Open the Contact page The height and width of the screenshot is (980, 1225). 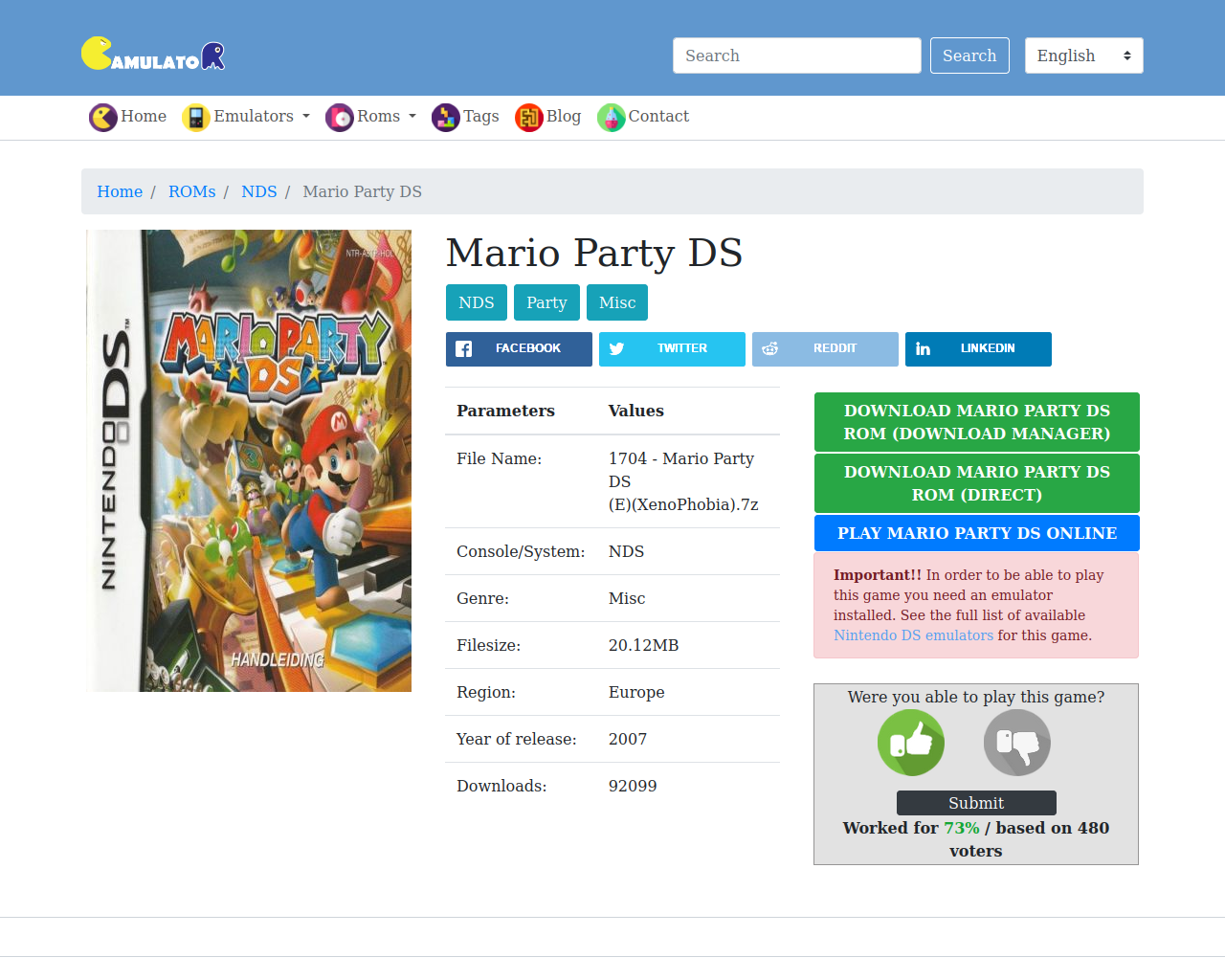643,117
